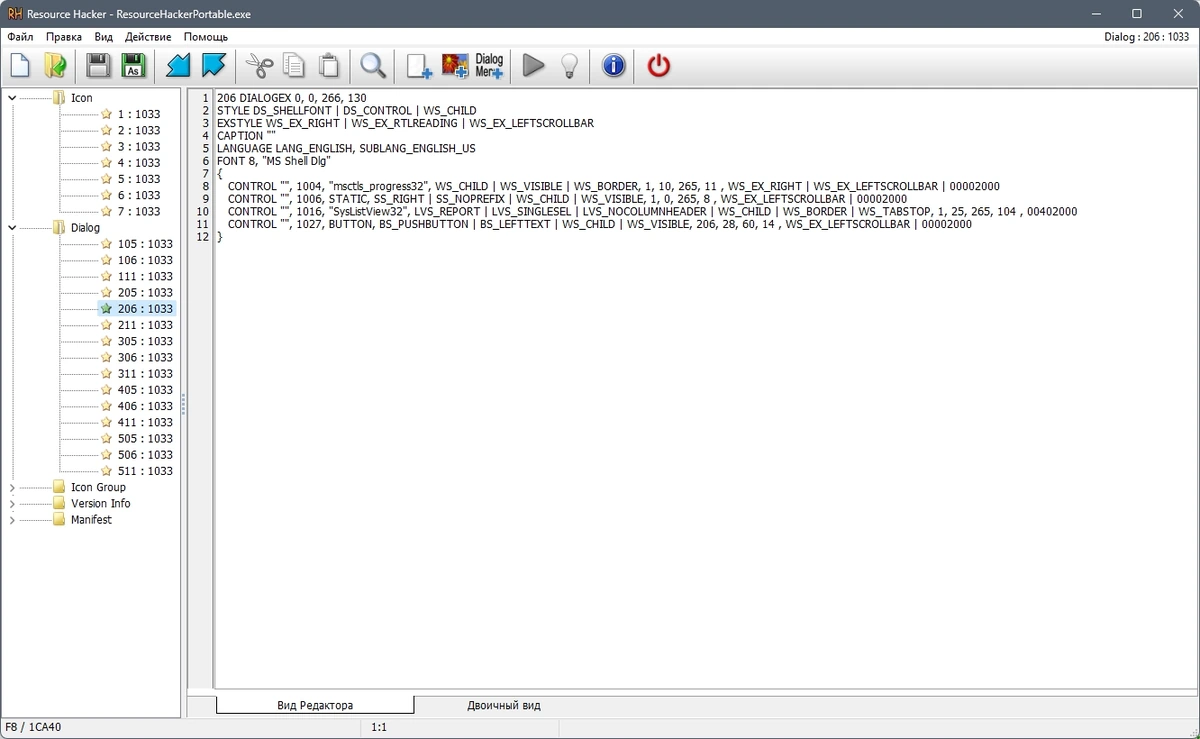Click the Open file folder icon

click(55, 66)
